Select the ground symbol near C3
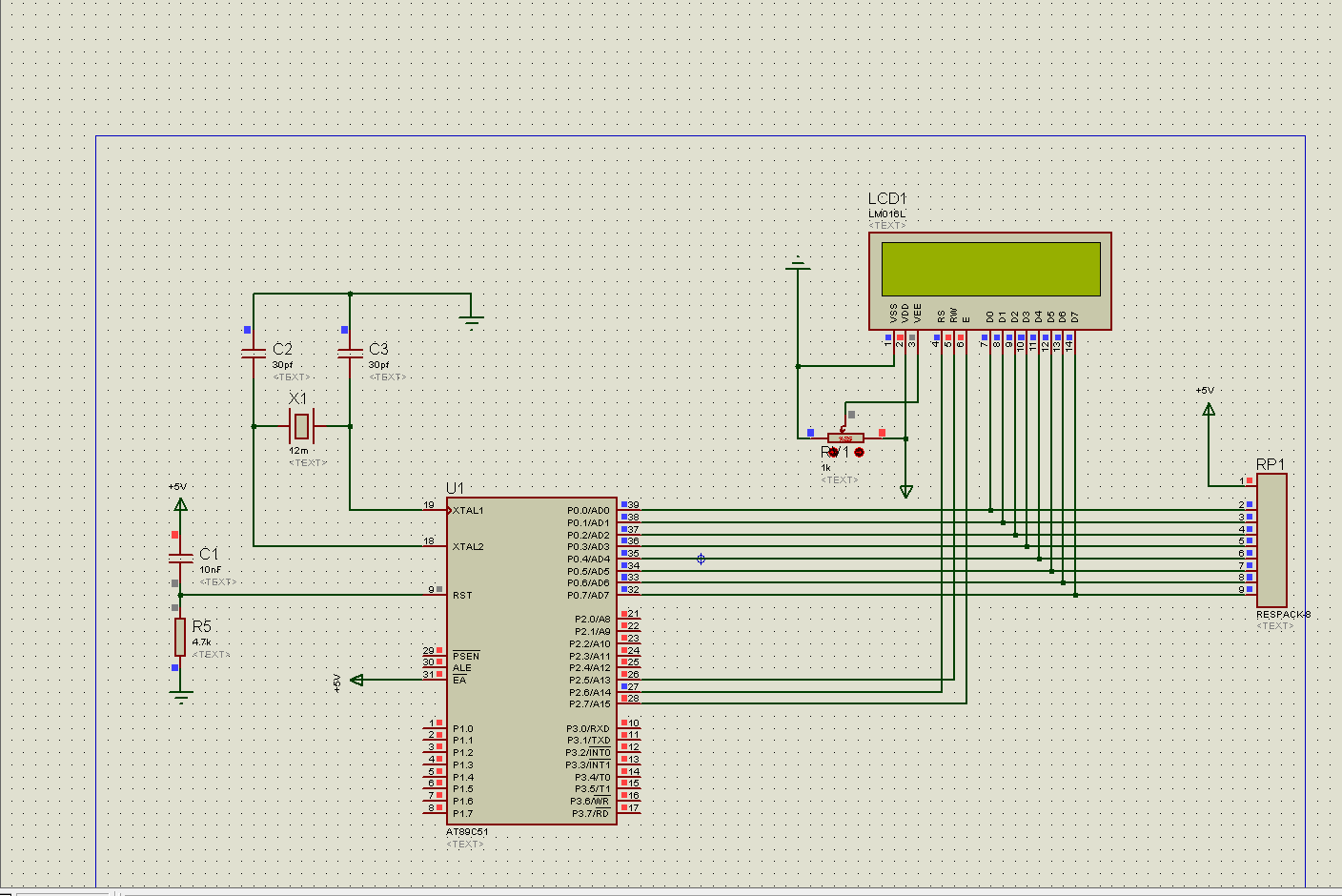The height and width of the screenshot is (896, 1342). pos(471,321)
